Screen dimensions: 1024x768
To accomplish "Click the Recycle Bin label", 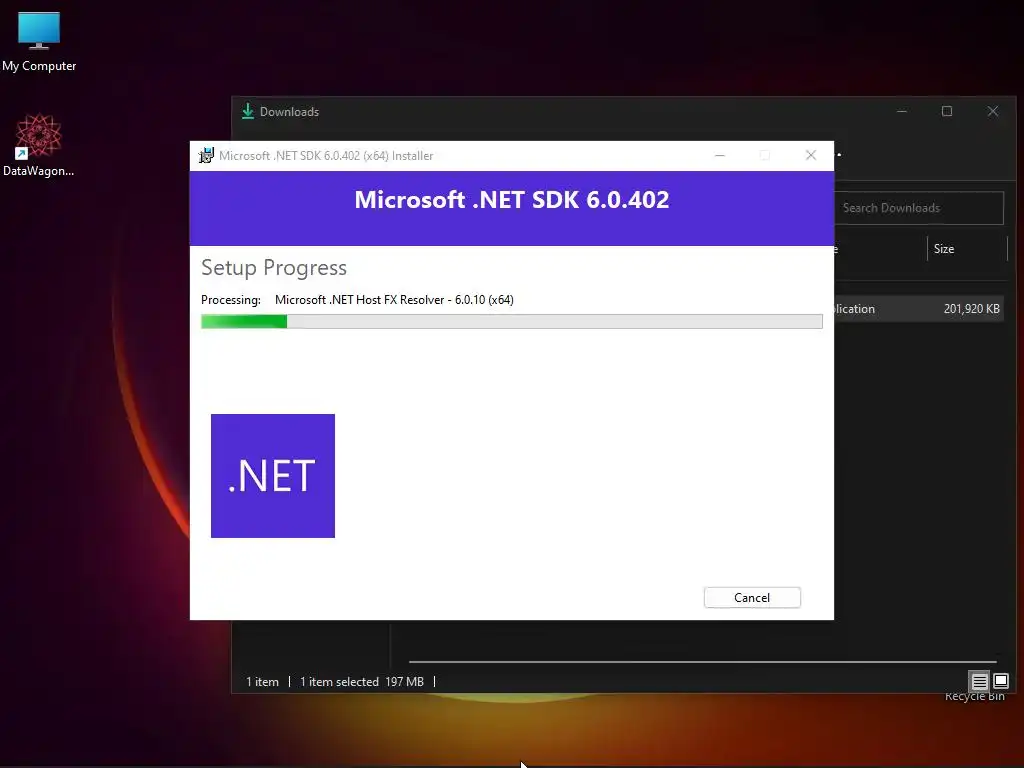I will tap(974, 697).
